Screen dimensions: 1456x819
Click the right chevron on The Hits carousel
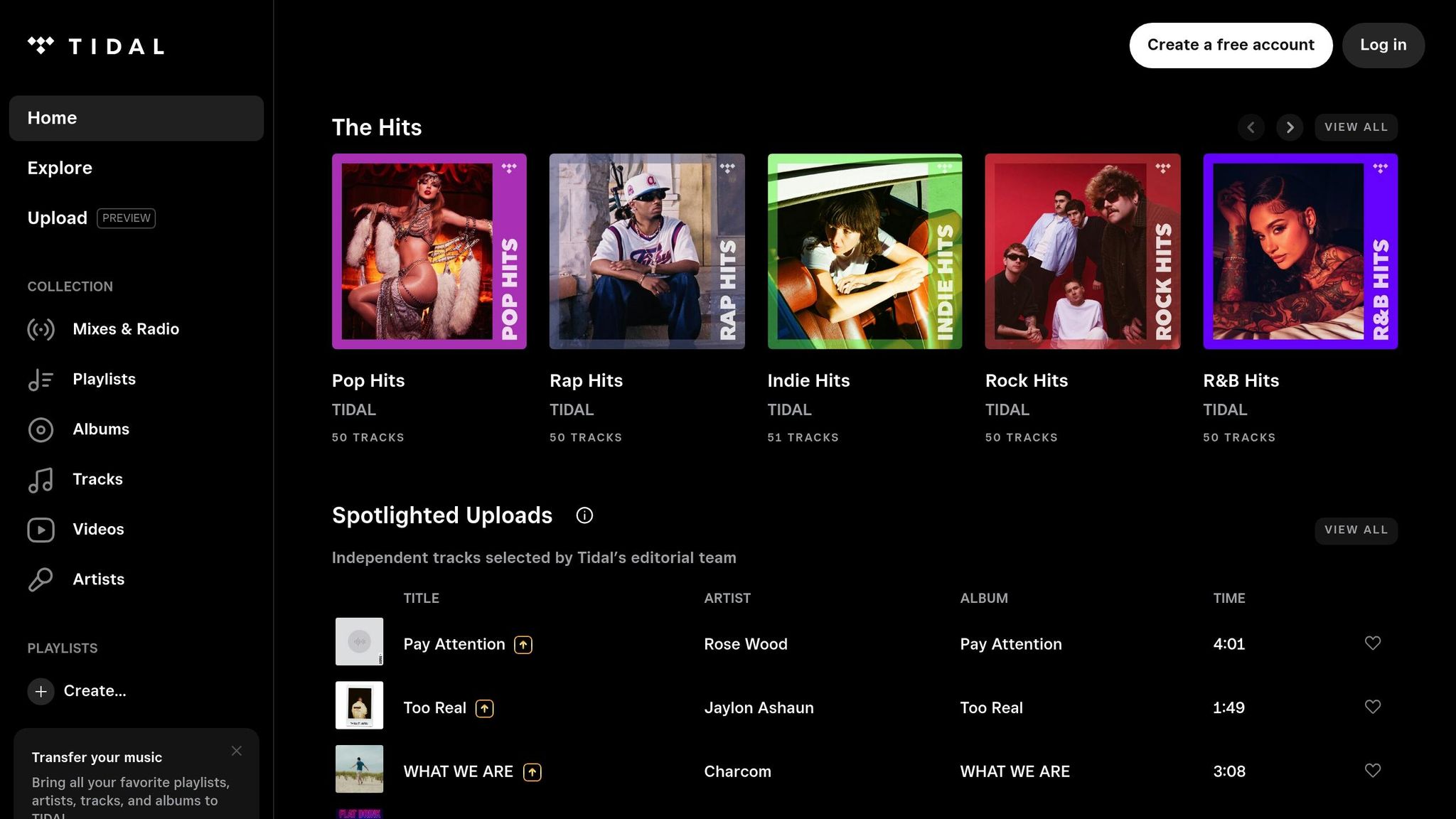click(x=1290, y=127)
